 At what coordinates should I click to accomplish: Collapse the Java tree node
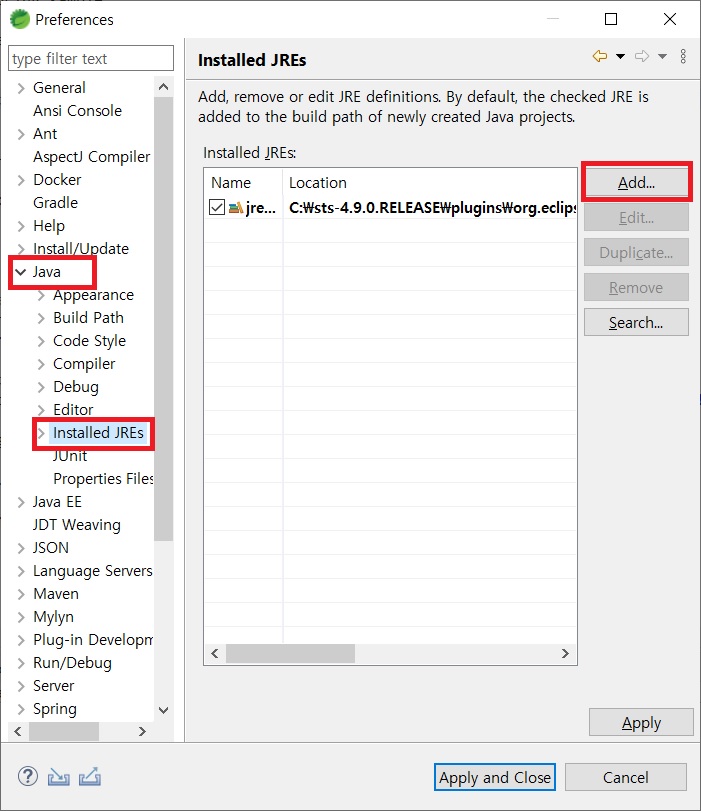click(21, 272)
